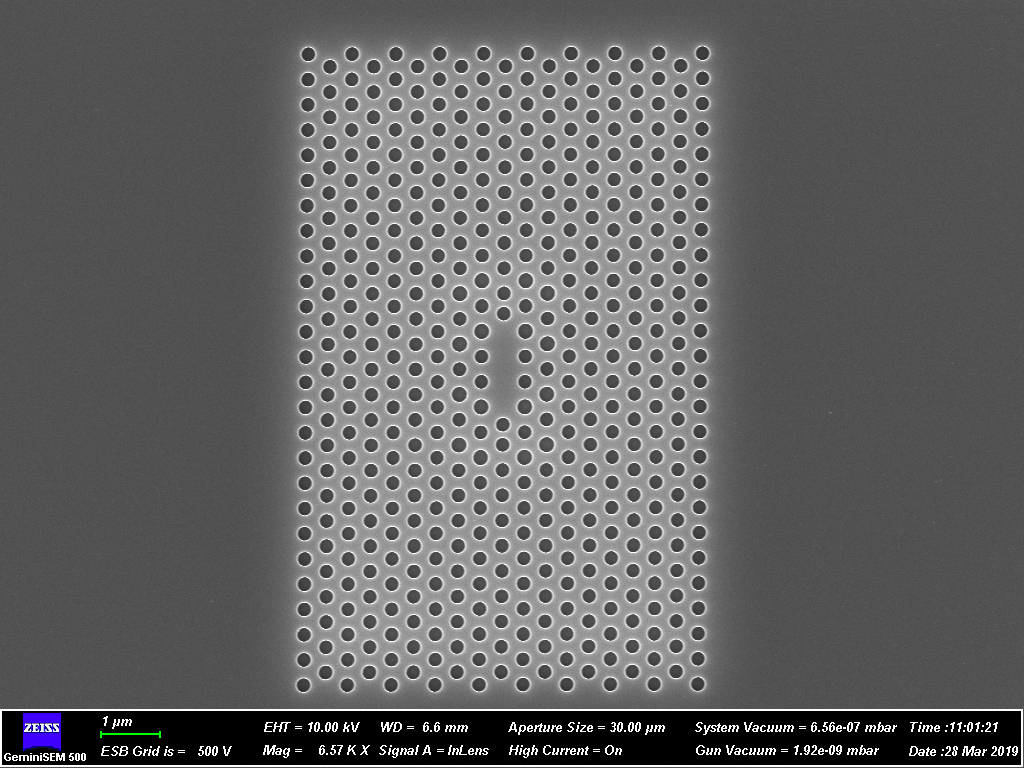Click the bottom-left hole of the array
The image size is (1024, 768).
(x=304, y=685)
